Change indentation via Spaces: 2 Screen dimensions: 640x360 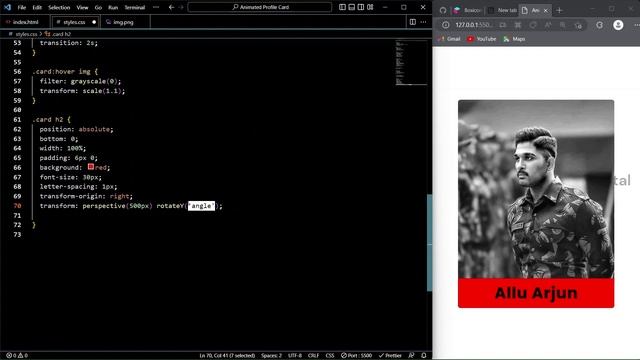(x=271, y=356)
